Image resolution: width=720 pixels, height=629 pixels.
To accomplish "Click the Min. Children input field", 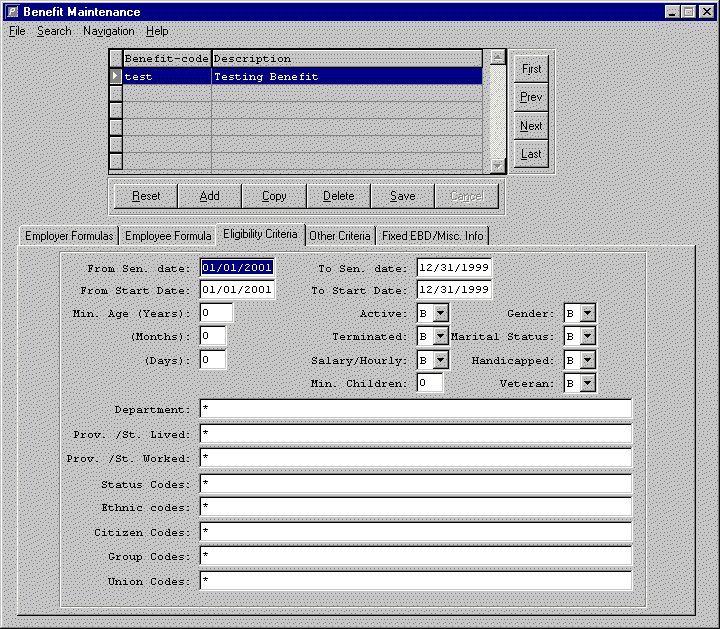I will click(x=430, y=383).
